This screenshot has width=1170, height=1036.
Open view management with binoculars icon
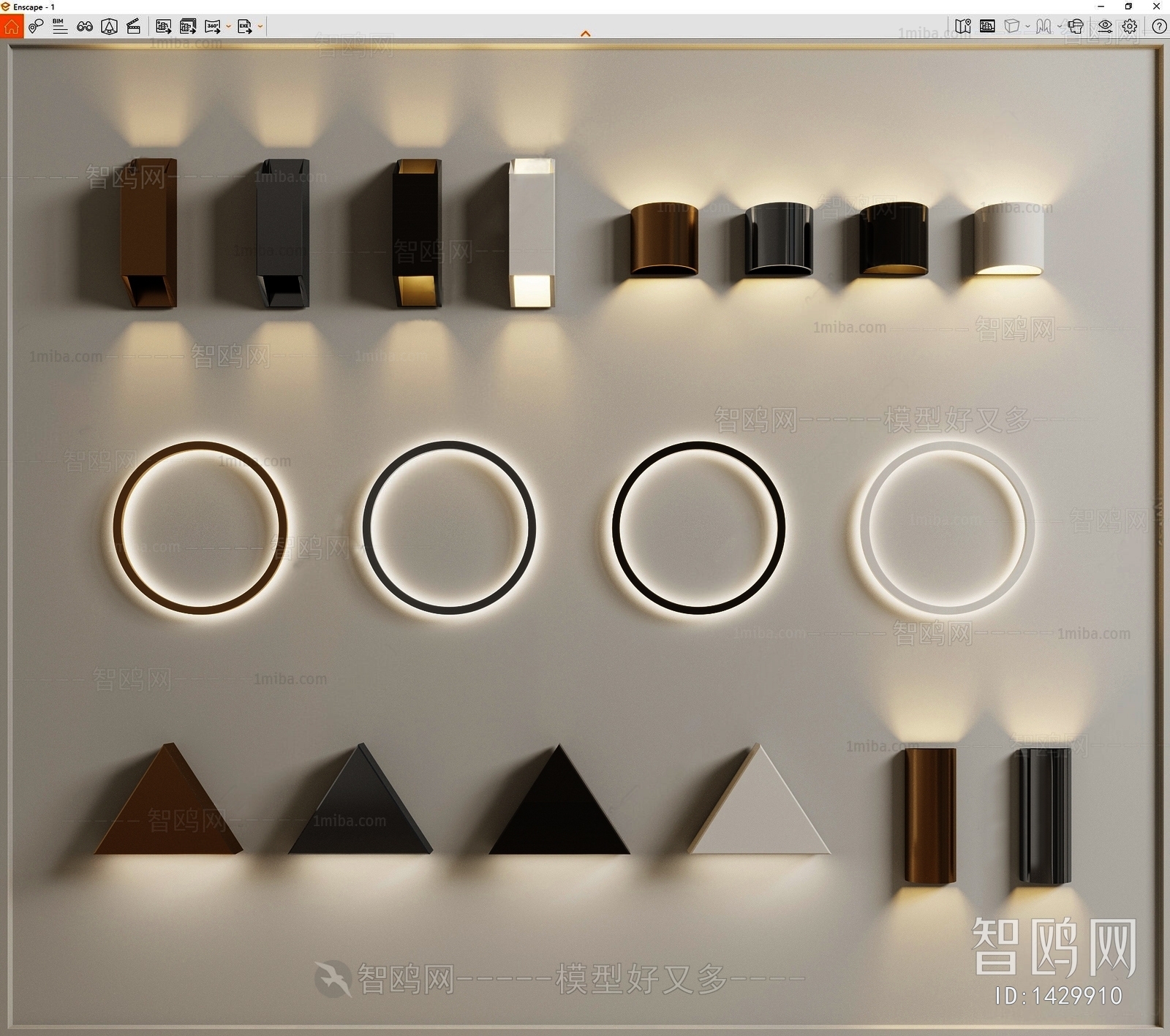(x=85, y=27)
